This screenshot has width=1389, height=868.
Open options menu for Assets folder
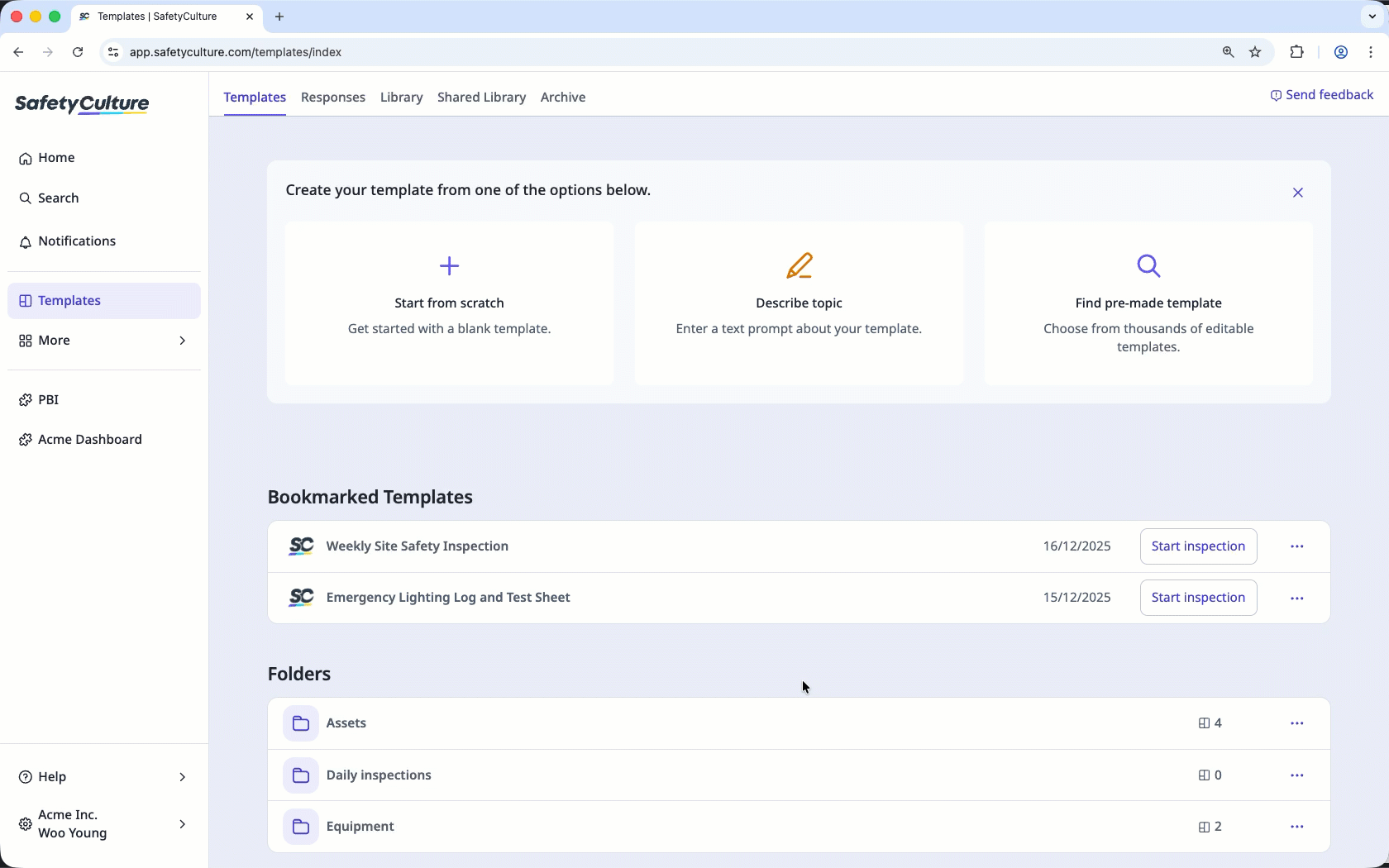[x=1297, y=723]
